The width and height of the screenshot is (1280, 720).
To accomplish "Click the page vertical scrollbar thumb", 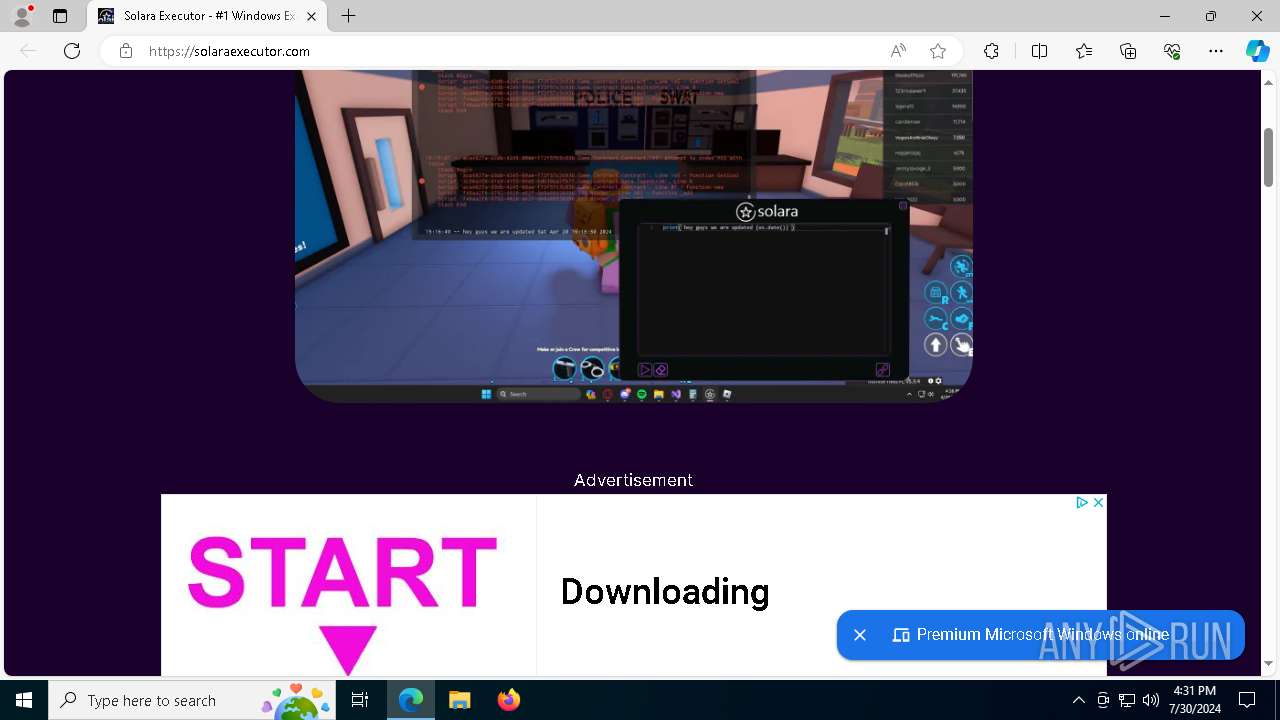I will (x=1269, y=157).
